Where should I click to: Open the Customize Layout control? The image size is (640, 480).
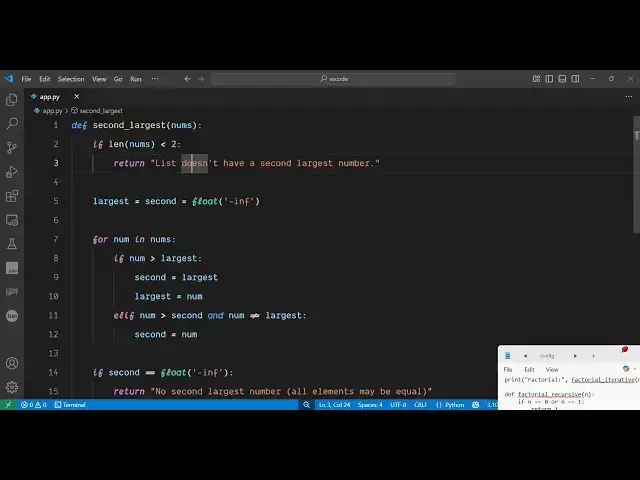[x=536, y=79]
